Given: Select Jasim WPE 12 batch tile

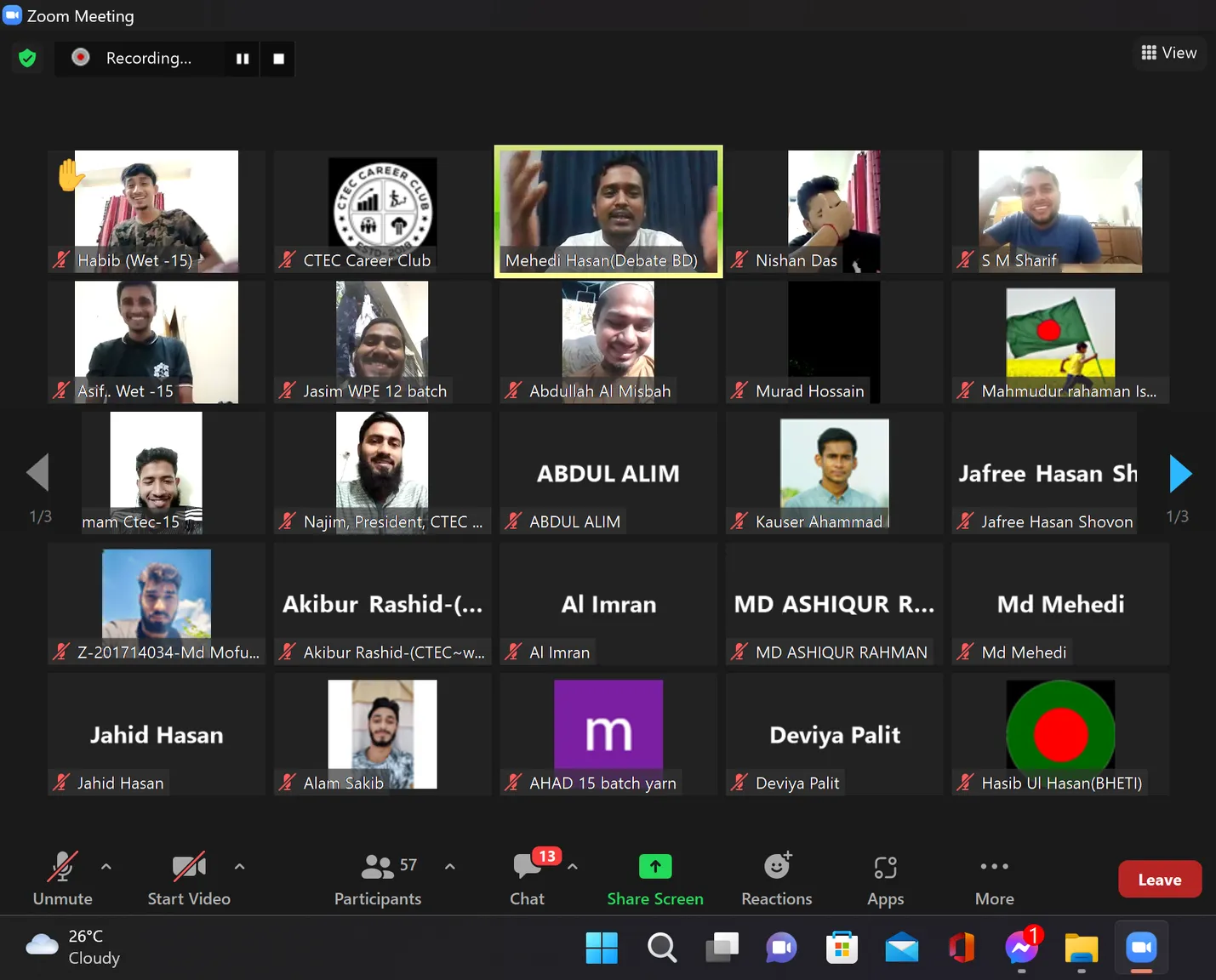Looking at the screenshot, I should coord(383,342).
